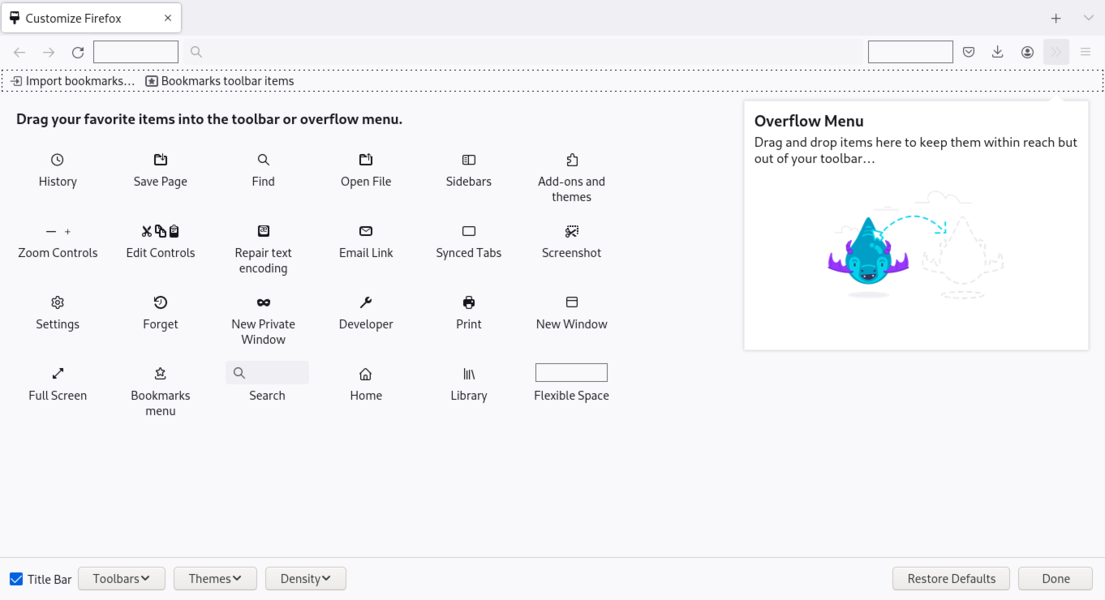The width and height of the screenshot is (1105, 600).
Task: Open the Toolbars dropdown
Action: pyautogui.click(x=121, y=578)
